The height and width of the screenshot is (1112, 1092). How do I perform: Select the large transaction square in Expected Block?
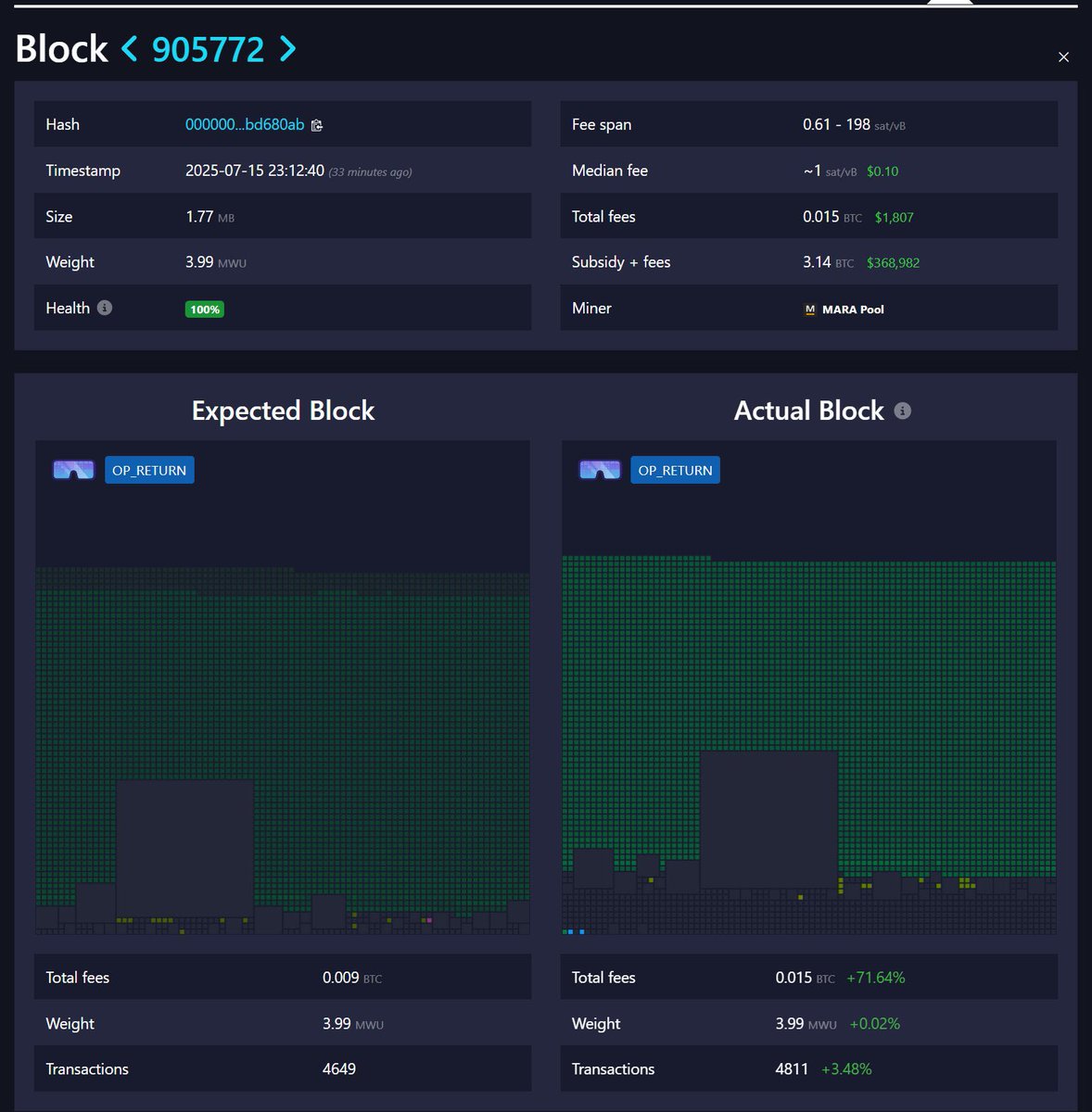click(185, 849)
